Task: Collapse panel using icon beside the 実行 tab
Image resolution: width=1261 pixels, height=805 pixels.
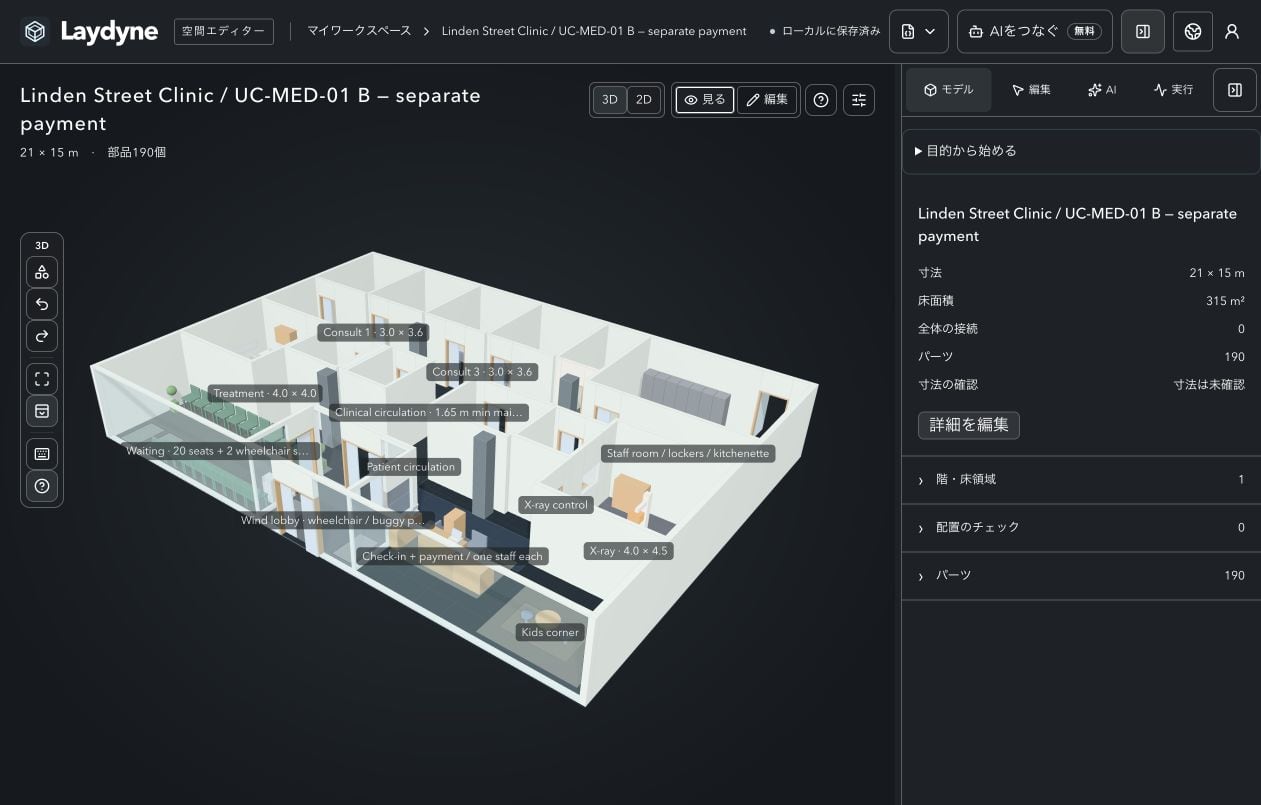Action: 1235,90
